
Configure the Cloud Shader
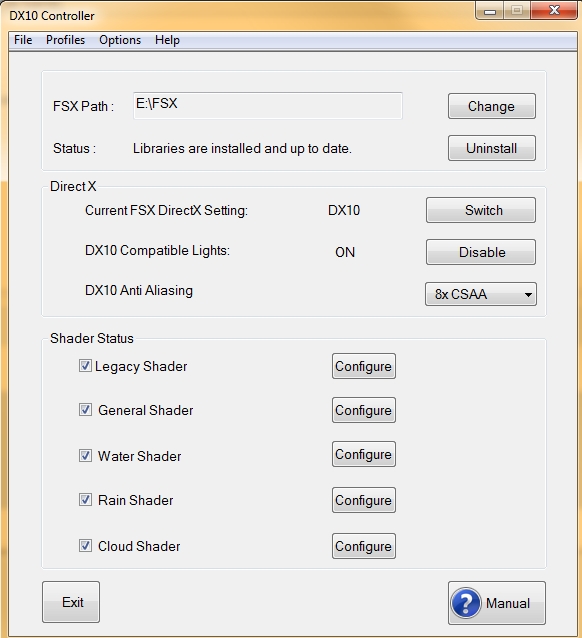point(363,546)
